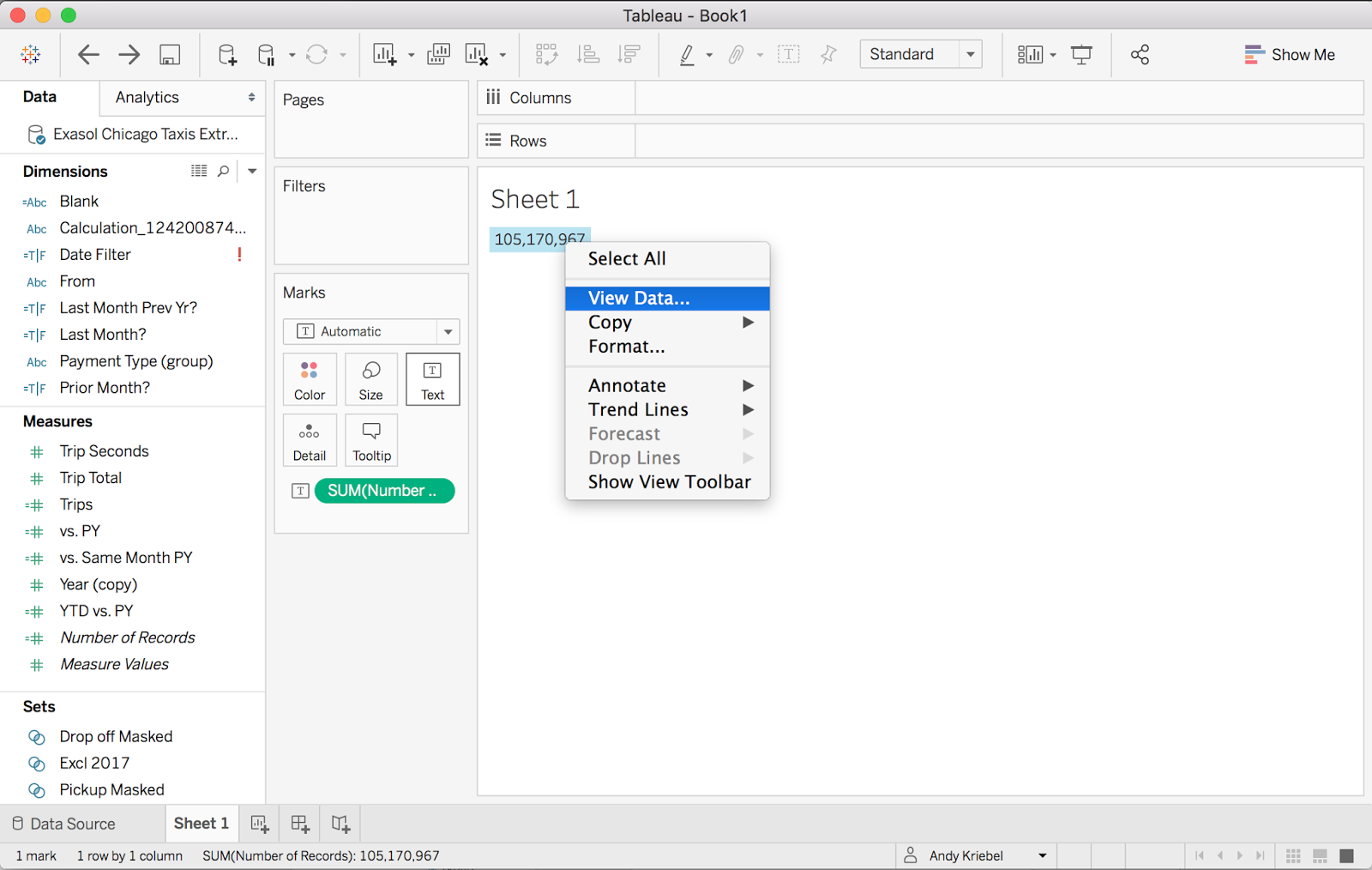Image resolution: width=1372 pixels, height=870 pixels.
Task: Share the workbook icon
Action: [1140, 55]
